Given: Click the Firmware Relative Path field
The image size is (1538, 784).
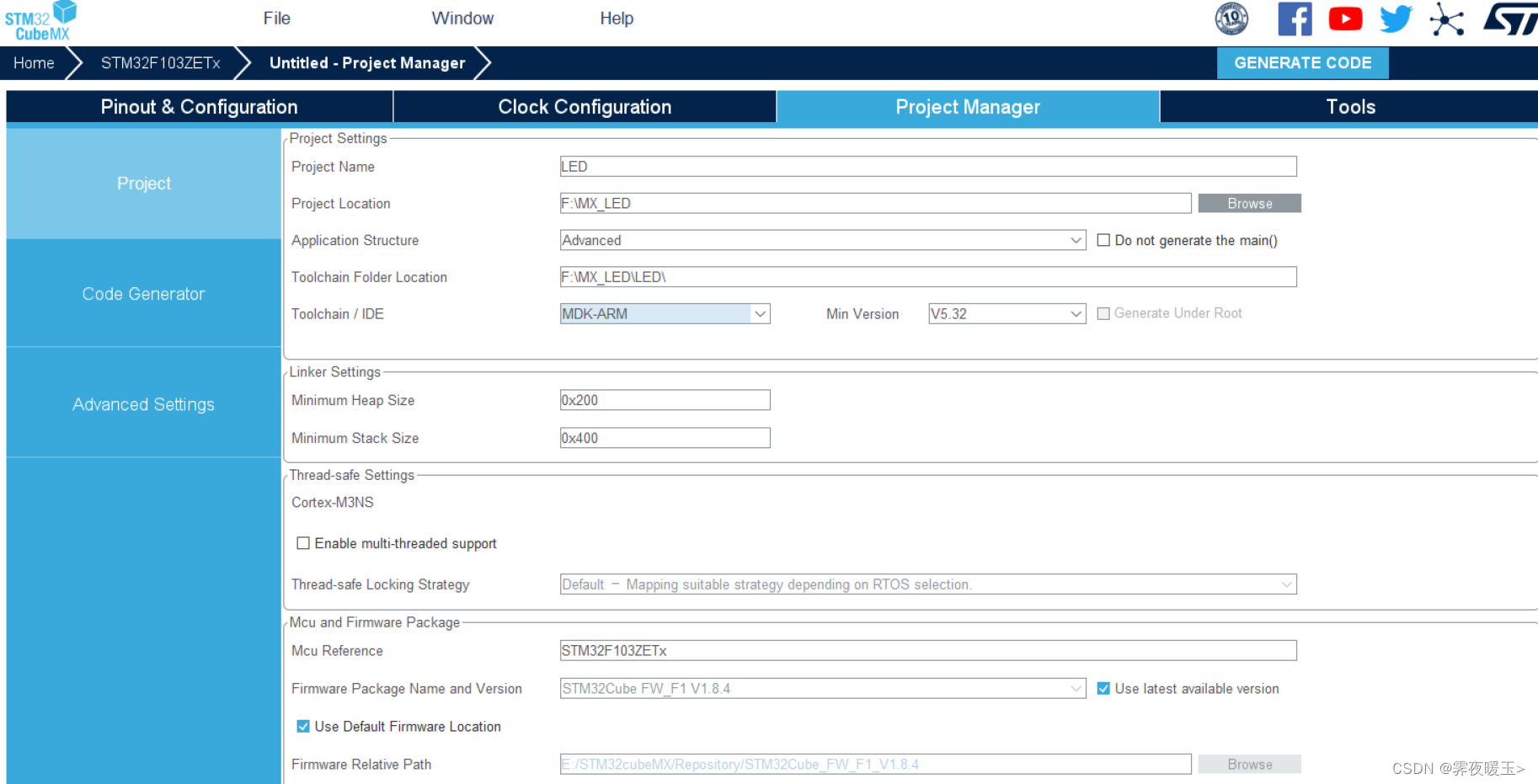Looking at the screenshot, I should (x=875, y=765).
